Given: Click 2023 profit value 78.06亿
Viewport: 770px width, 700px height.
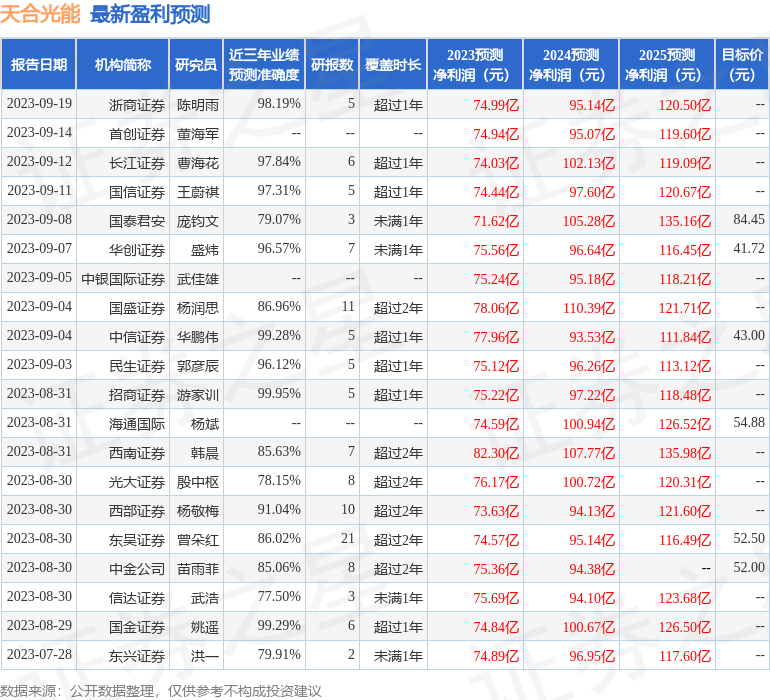Looking at the screenshot, I should point(496,308).
